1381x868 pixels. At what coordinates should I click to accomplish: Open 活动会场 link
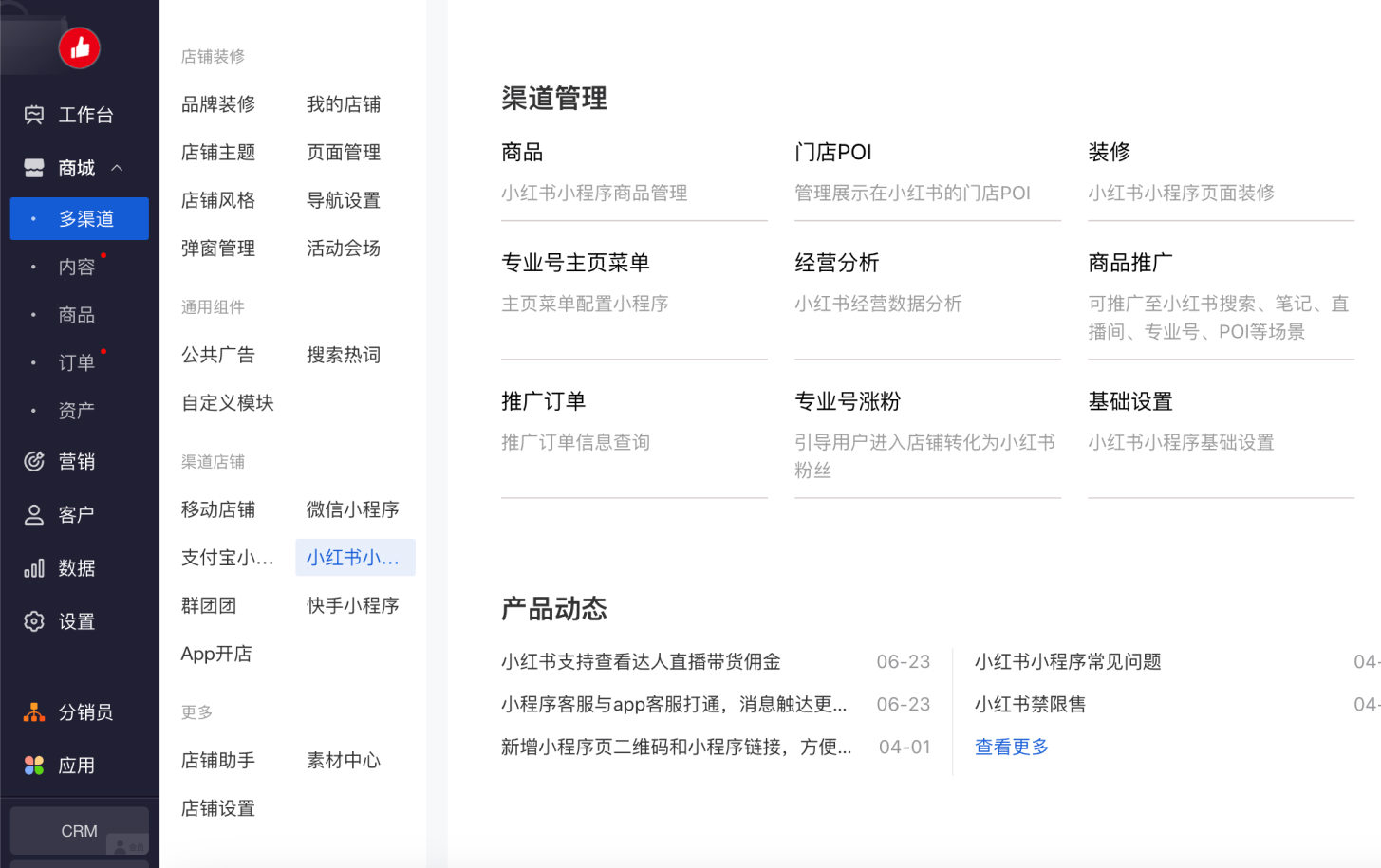(344, 249)
